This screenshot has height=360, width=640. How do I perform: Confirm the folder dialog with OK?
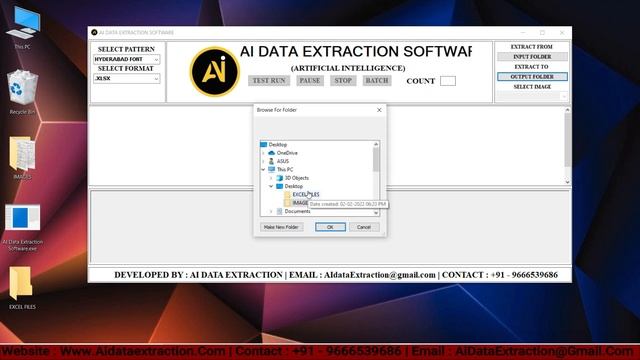pyautogui.click(x=330, y=227)
